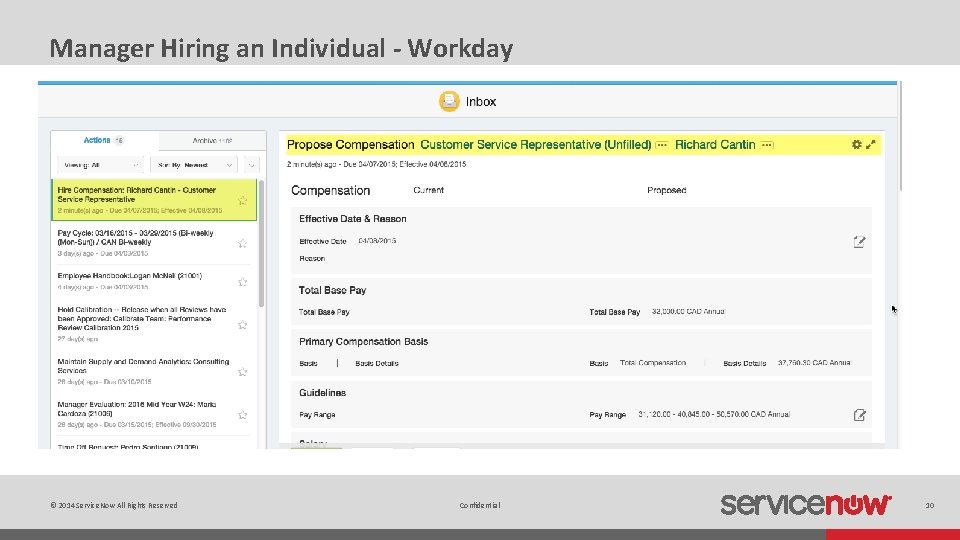Click the ServiceNow logo
Screen dimensions: 960x540
coord(806,504)
